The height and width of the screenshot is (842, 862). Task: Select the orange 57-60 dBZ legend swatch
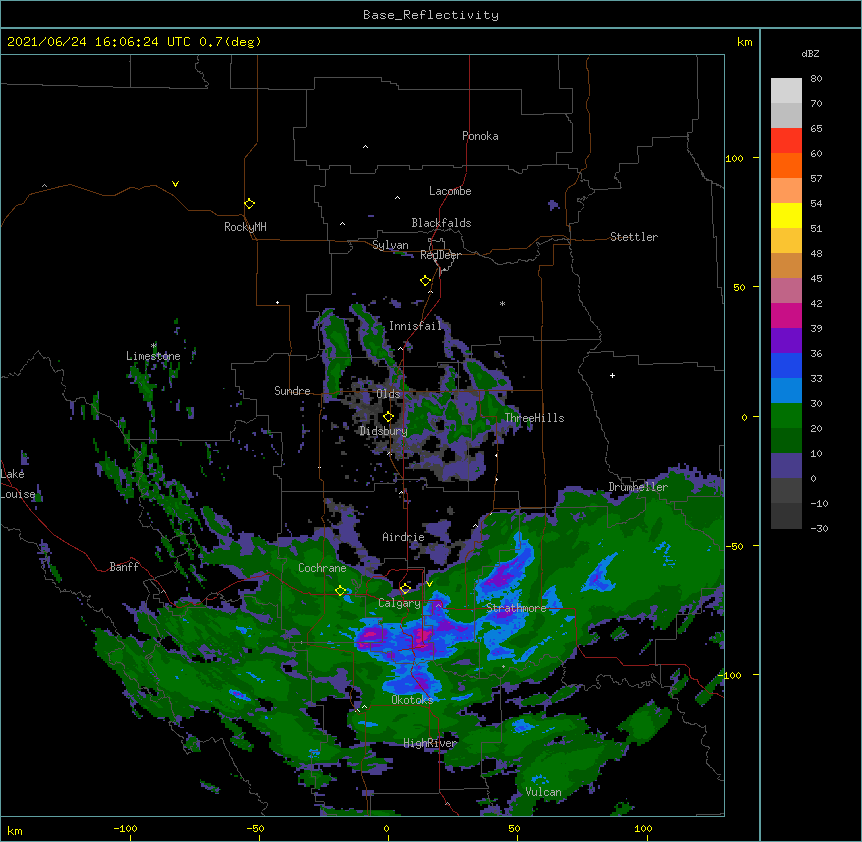point(786,165)
